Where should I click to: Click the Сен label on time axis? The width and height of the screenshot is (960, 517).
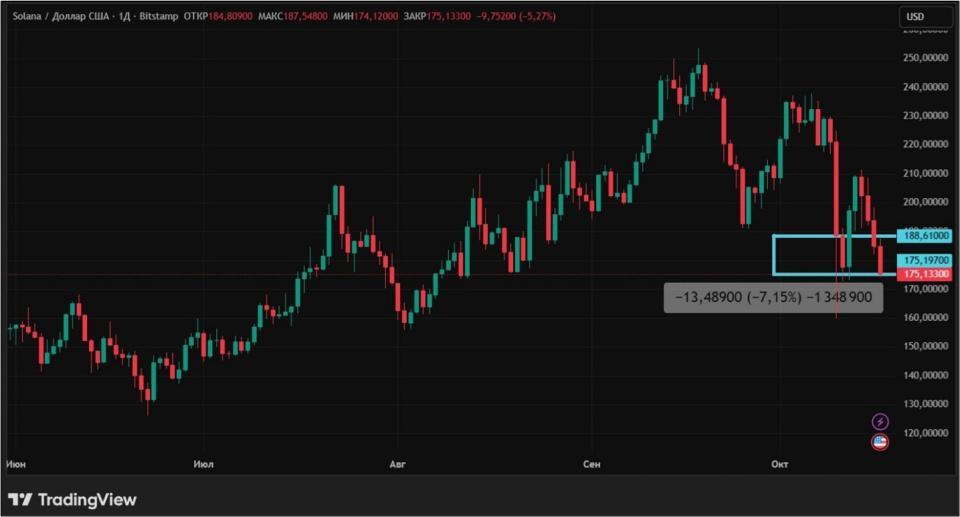click(x=592, y=465)
